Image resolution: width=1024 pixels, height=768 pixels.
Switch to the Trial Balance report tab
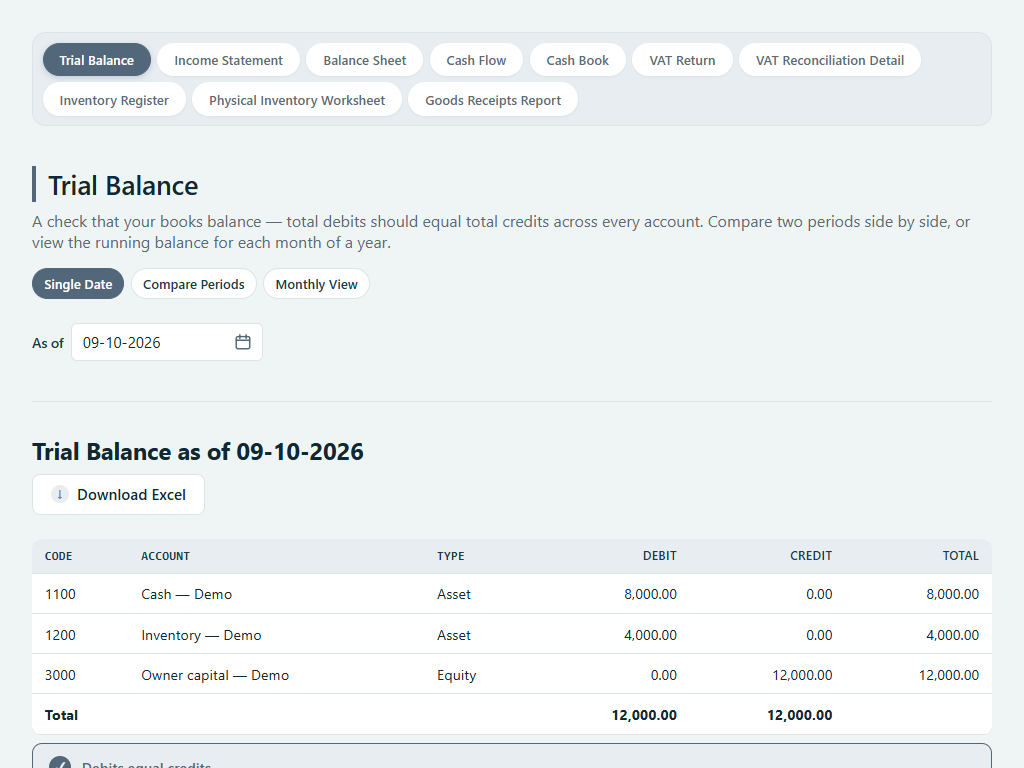pos(97,60)
